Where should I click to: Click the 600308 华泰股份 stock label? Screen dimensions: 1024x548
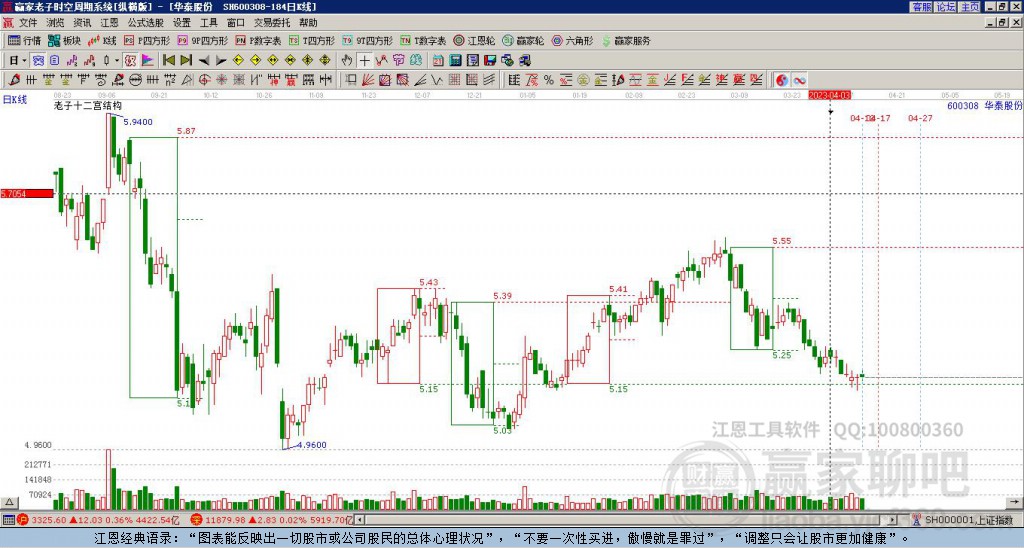(x=984, y=105)
